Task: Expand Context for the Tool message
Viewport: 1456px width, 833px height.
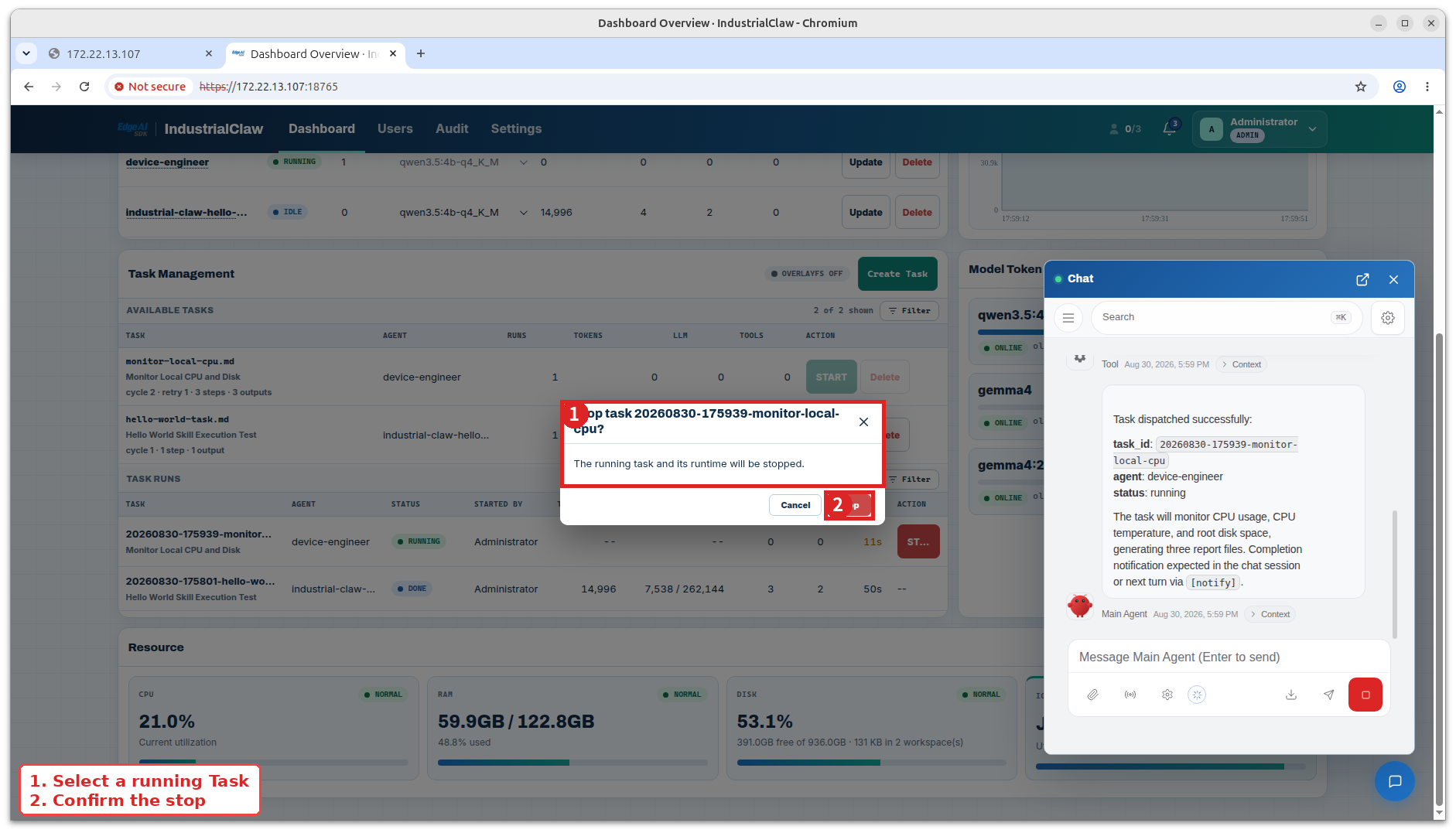Action: [x=1240, y=364]
